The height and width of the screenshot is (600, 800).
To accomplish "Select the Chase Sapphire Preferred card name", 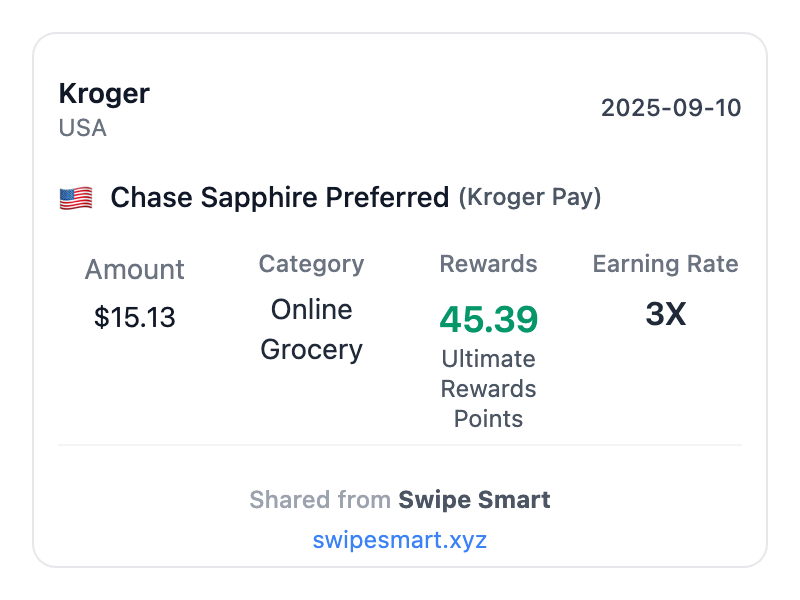I will [x=279, y=198].
